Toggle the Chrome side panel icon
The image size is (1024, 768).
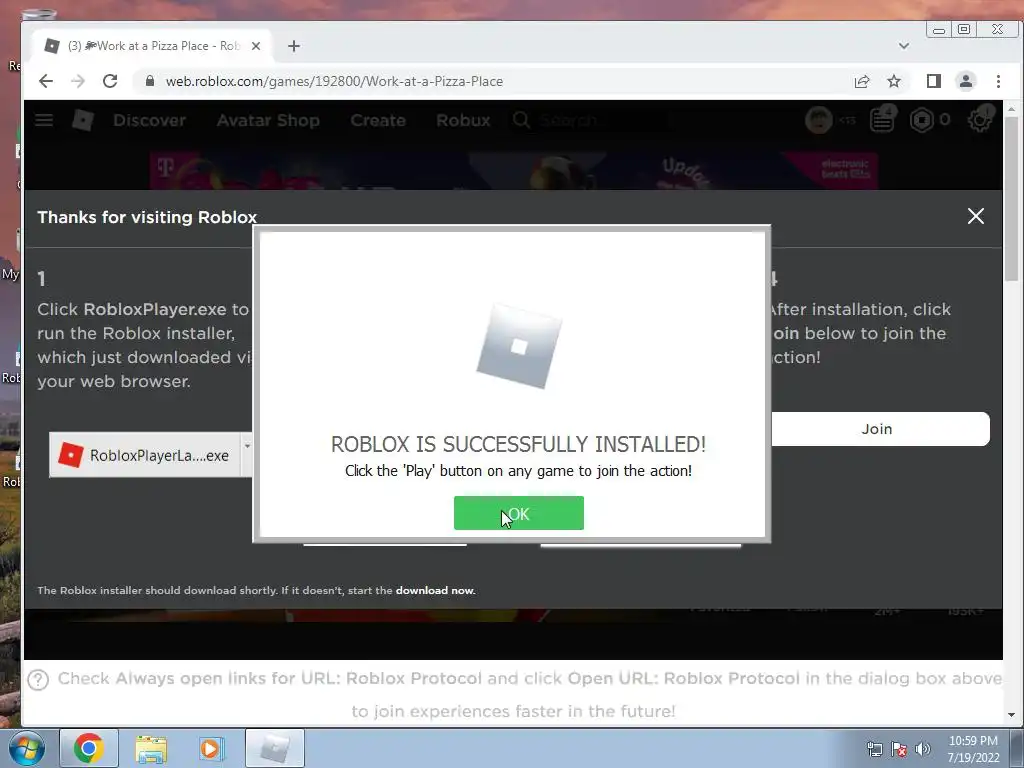(934, 81)
